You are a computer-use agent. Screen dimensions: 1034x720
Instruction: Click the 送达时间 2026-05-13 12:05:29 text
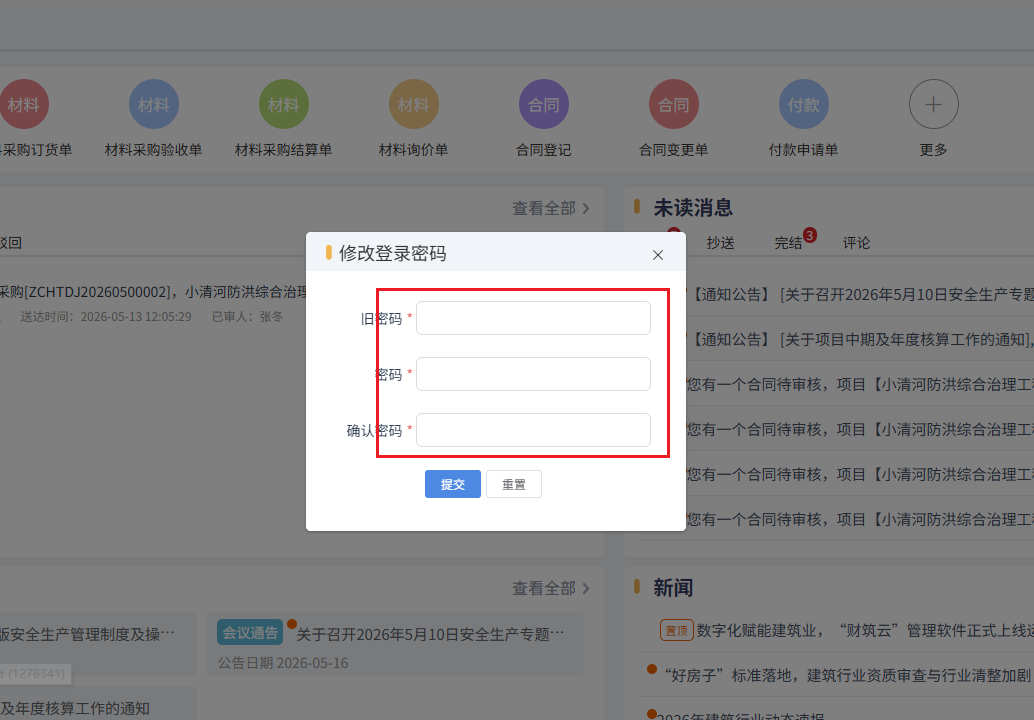tap(106, 316)
